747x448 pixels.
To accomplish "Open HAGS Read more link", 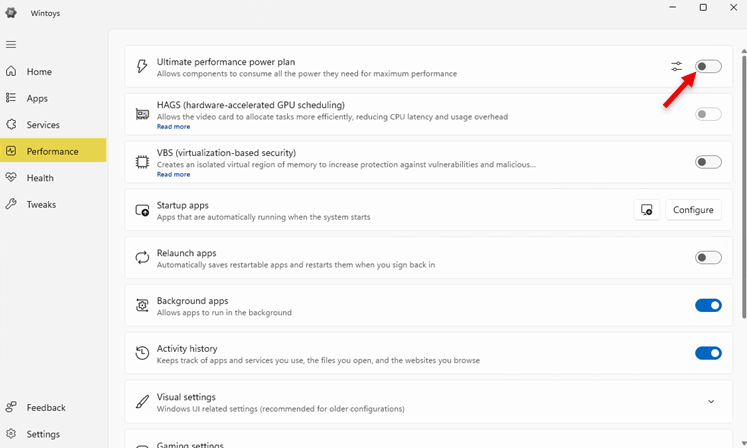I will tap(173, 127).
